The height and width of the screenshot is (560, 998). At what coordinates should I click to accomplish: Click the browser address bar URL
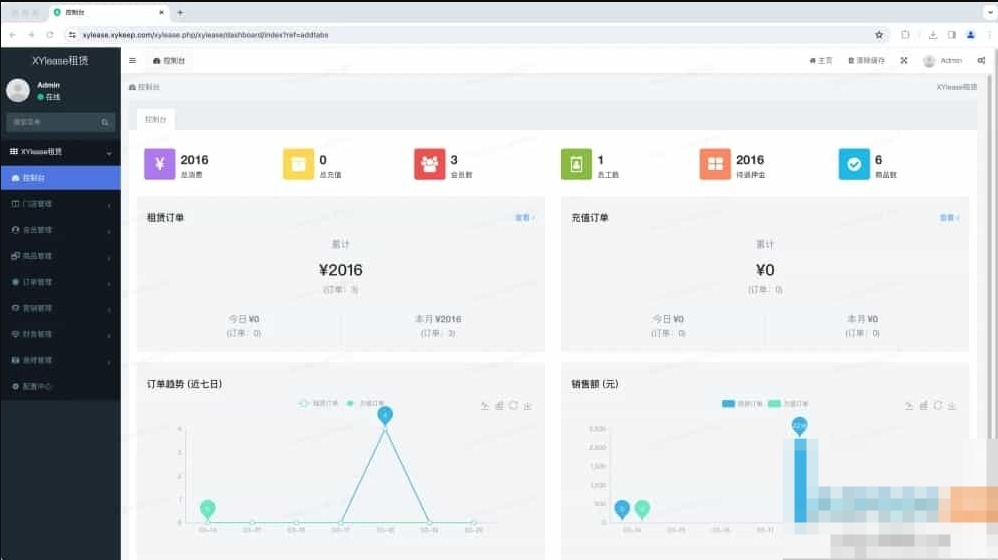206,35
